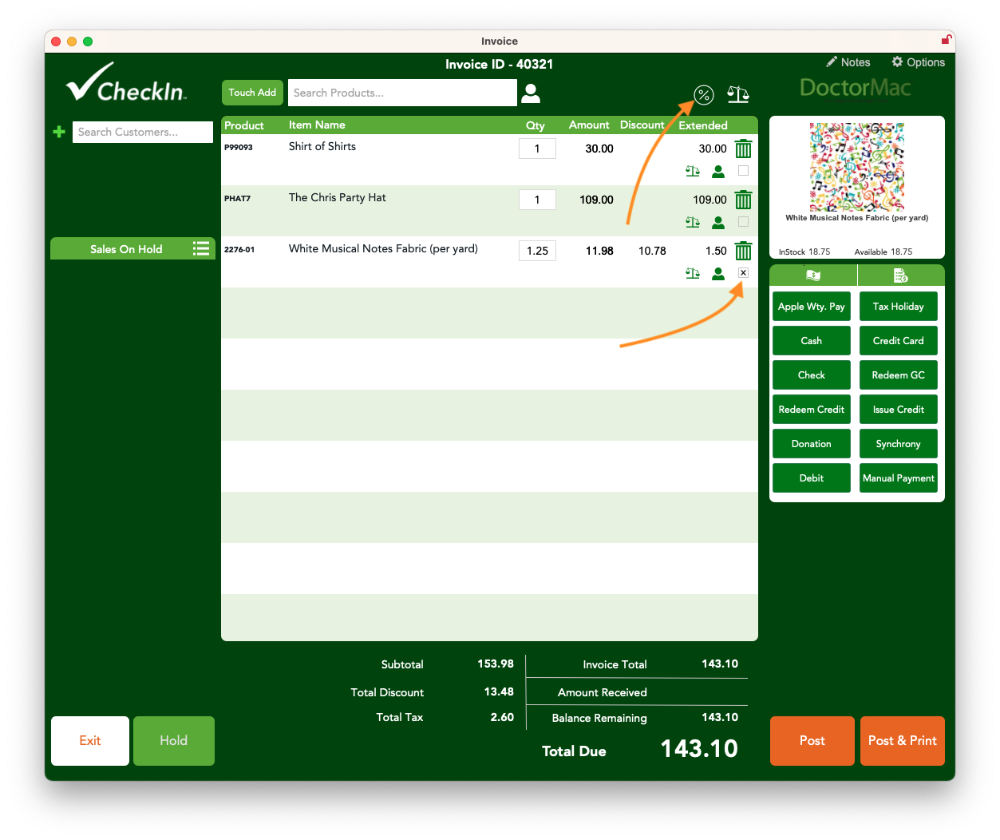Uncheck the box on the fabric row

click(742, 273)
